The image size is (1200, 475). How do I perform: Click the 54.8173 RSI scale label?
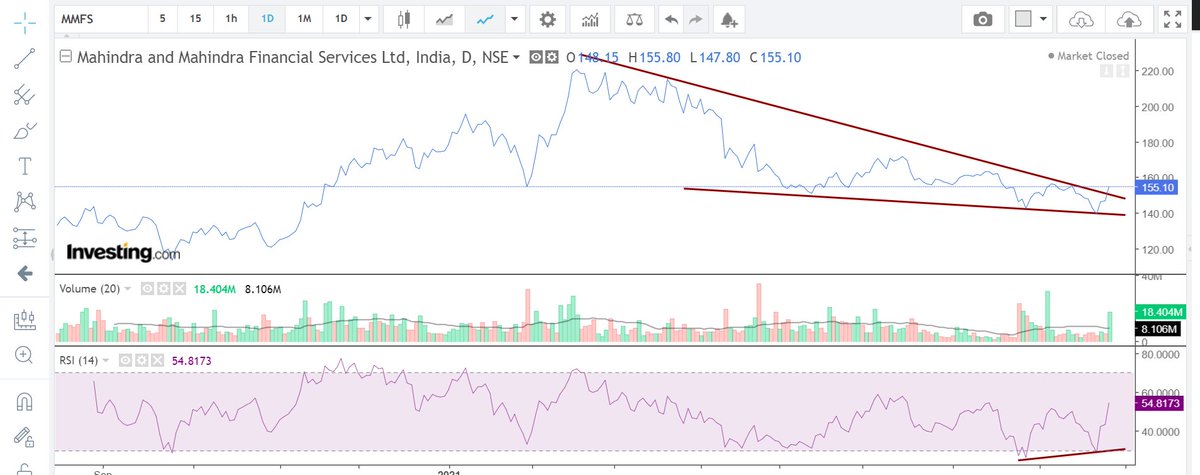(x=1159, y=403)
